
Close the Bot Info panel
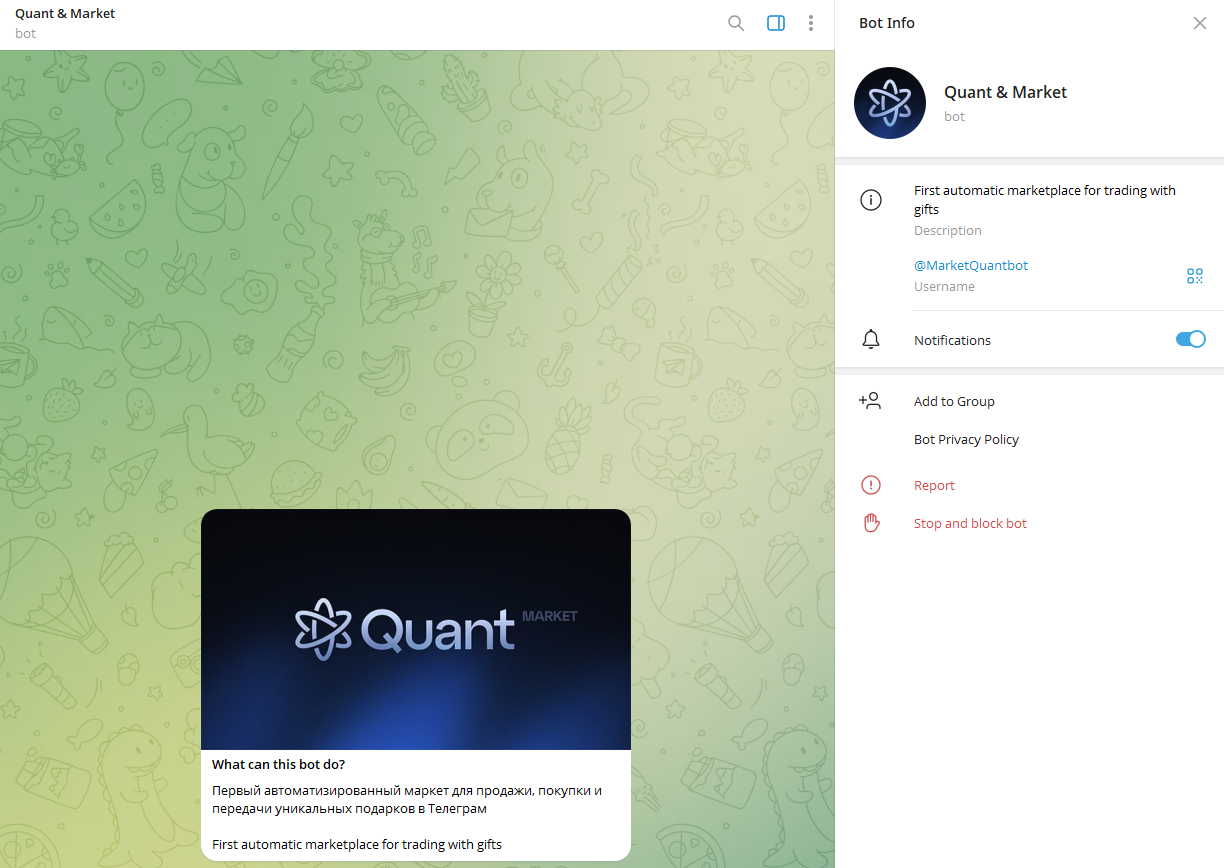(x=1200, y=23)
